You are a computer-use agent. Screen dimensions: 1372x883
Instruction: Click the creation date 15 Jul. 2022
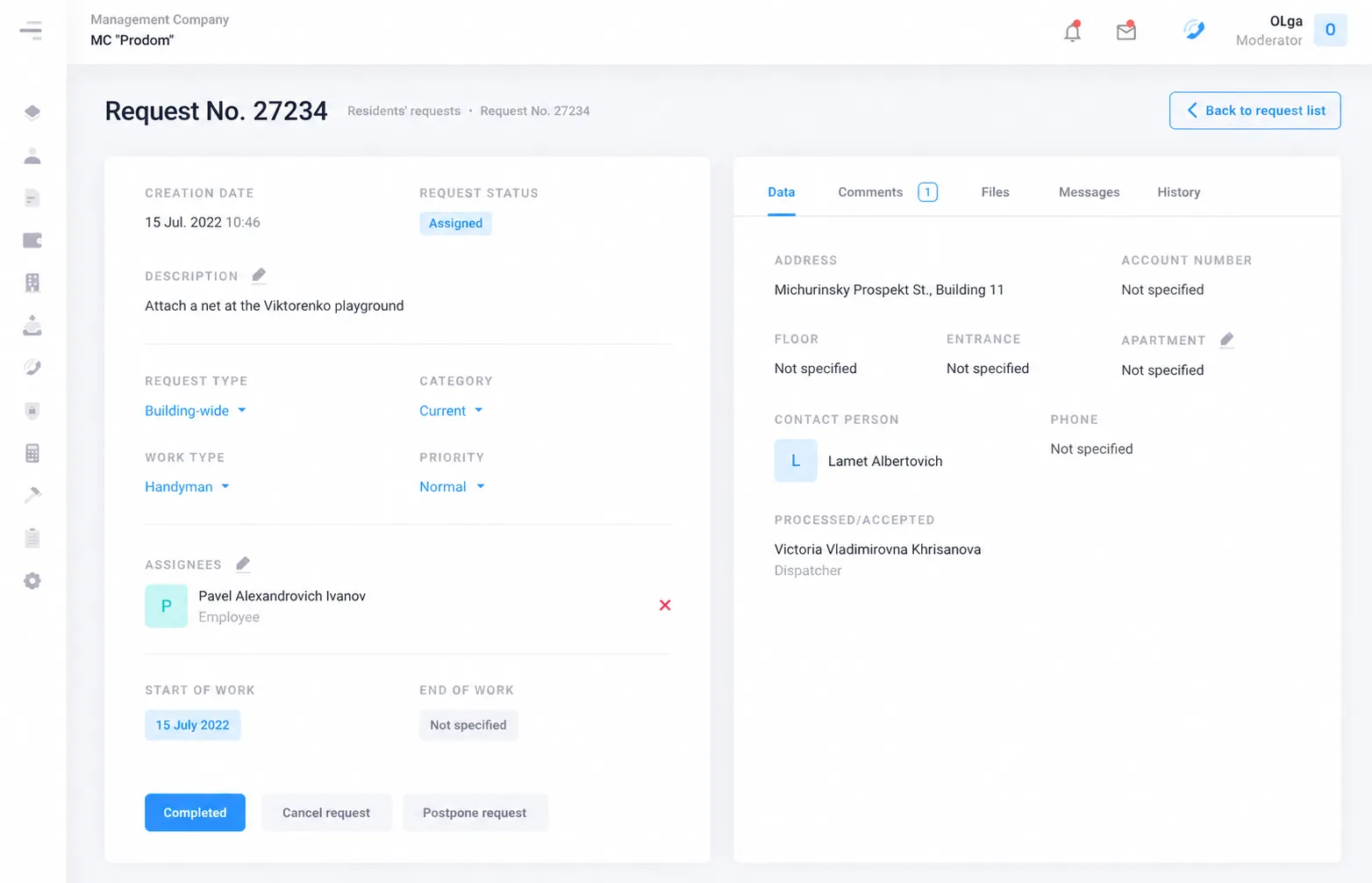(x=183, y=222)
